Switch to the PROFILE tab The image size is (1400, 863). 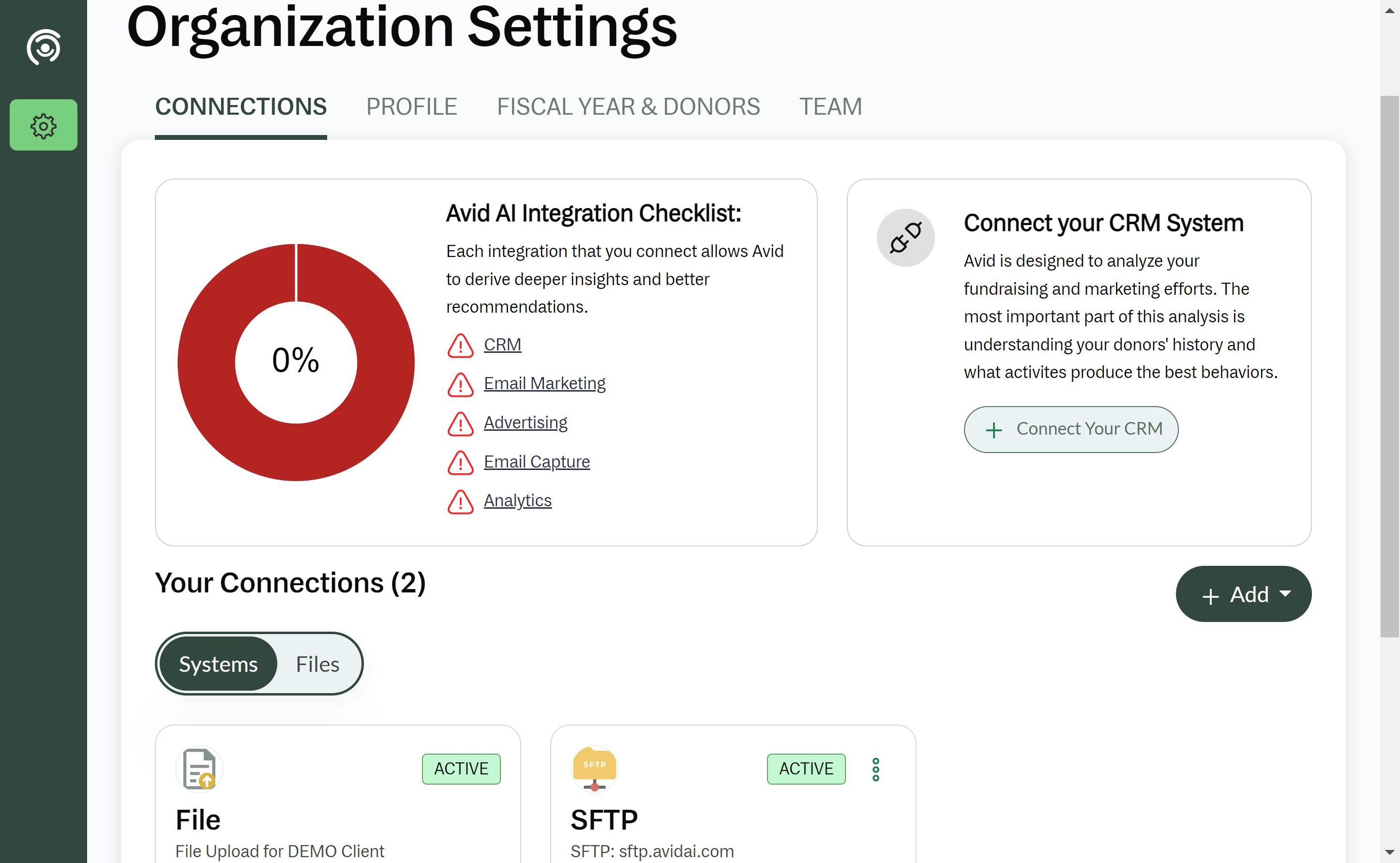point(411,107)
